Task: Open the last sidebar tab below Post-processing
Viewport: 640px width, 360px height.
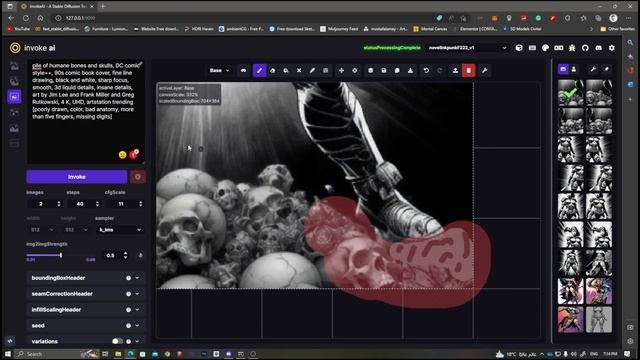Action: (x=14, y=144)
